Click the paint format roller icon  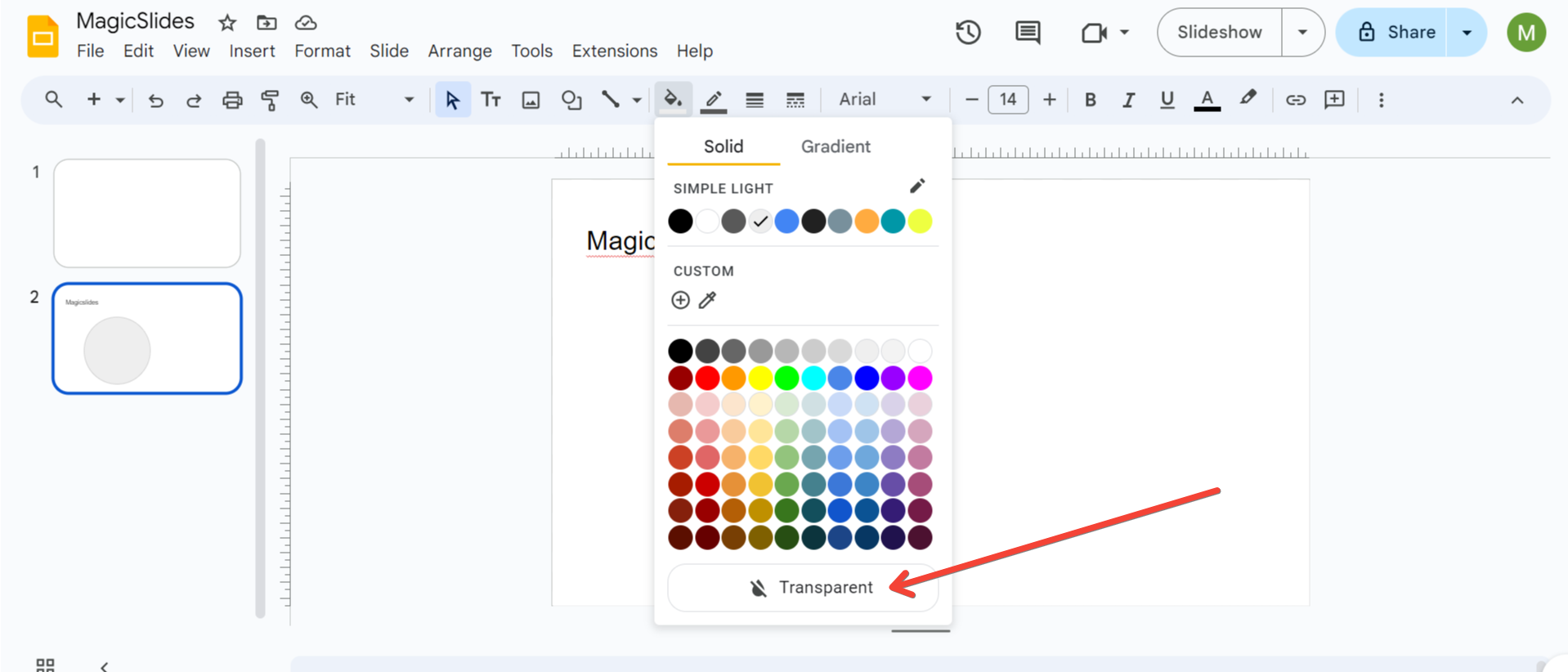tap(270, 100)
